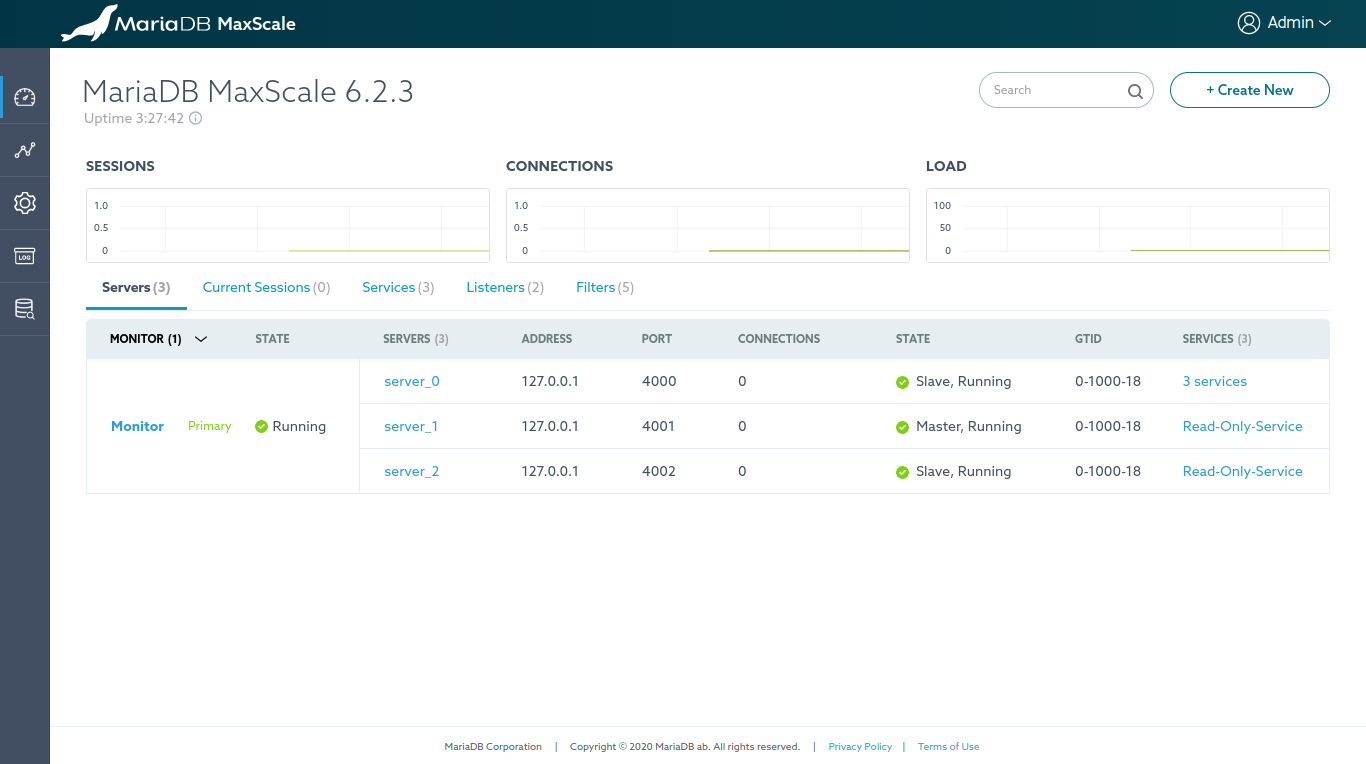This screenshot has width=1366, height=764.
Task: Click the 3 services link
Action: tap(1214, 381)
